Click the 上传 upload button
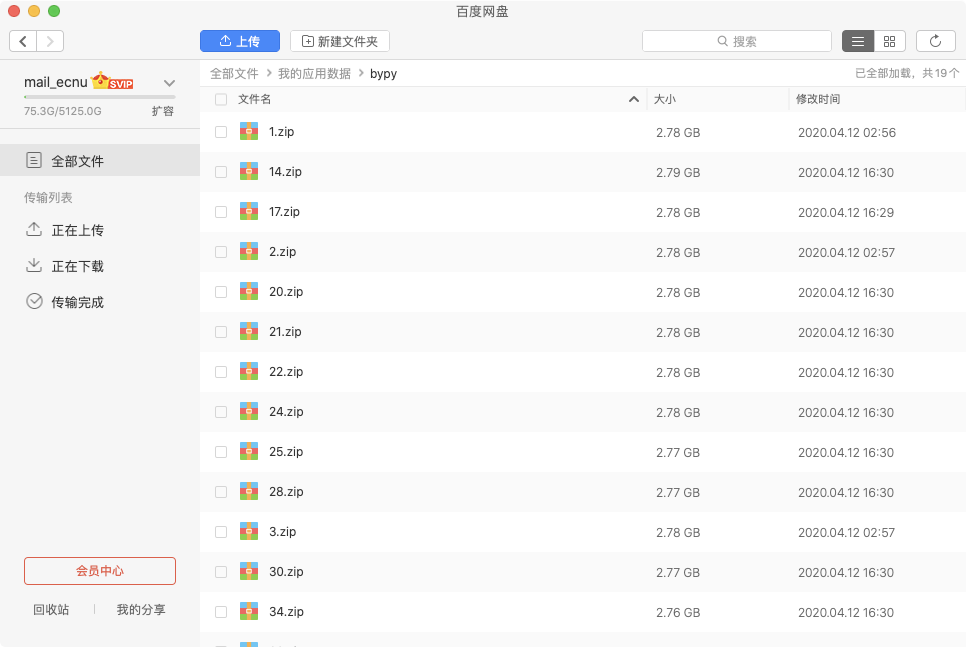The image size is (966, 647). tap(240, 41)
